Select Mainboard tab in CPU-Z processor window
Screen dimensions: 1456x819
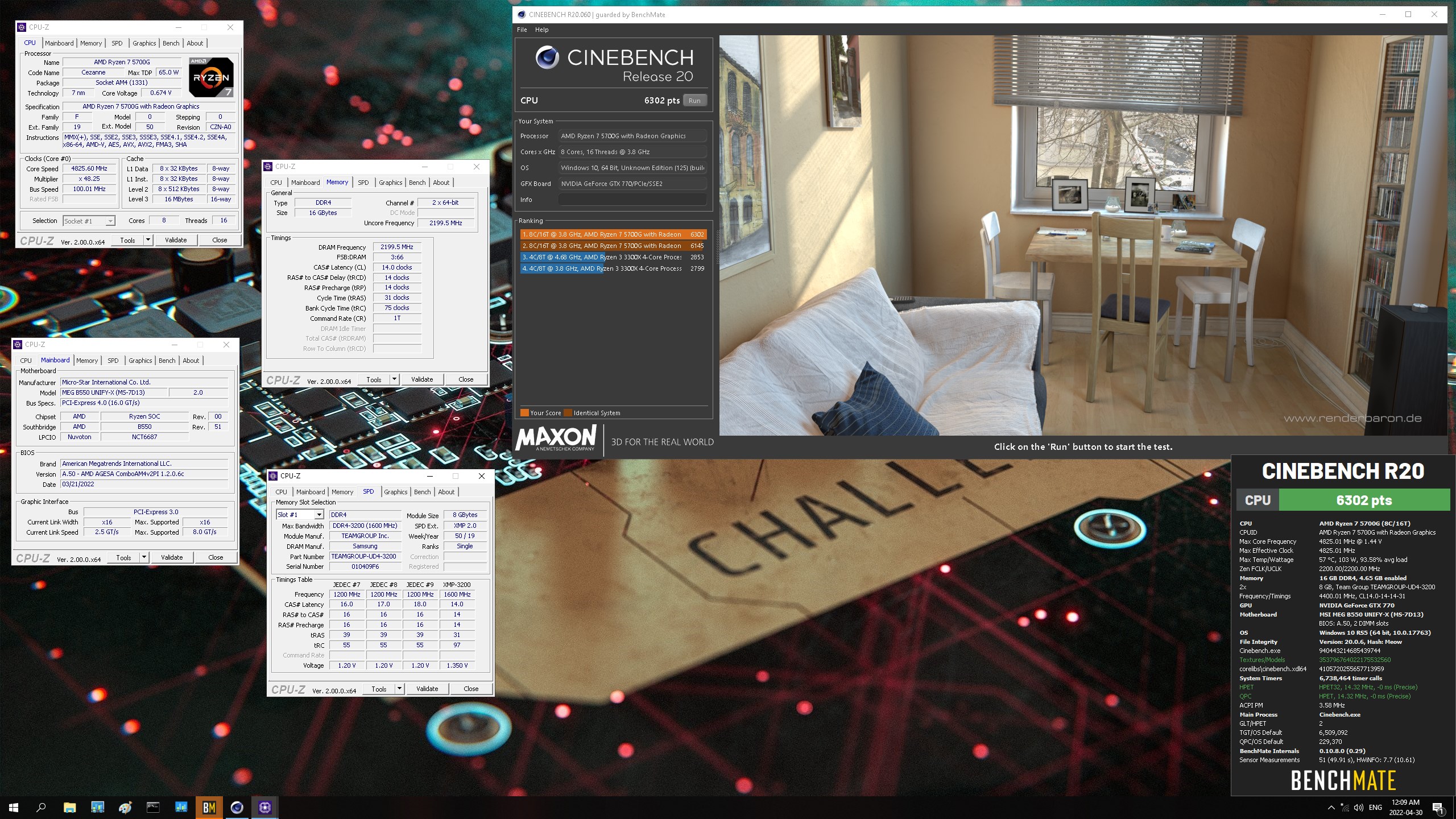pos(59,43)
